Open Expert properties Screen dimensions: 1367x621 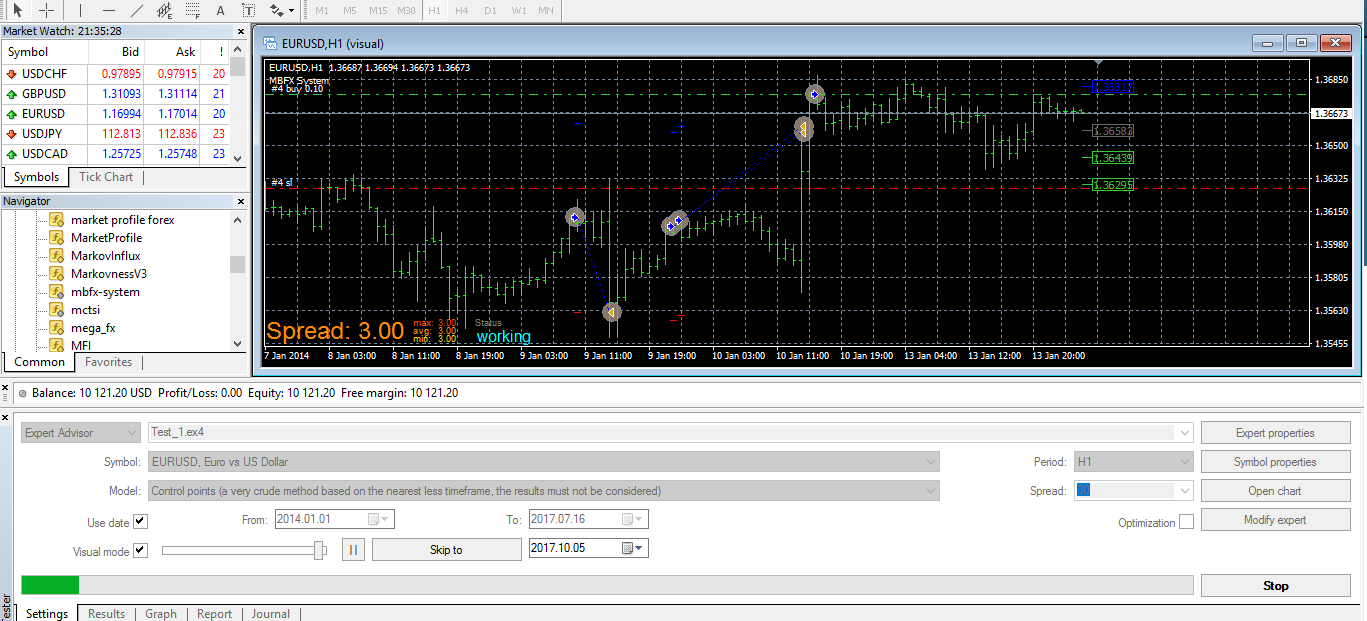pyautogui.click(x=1275, y=433)
